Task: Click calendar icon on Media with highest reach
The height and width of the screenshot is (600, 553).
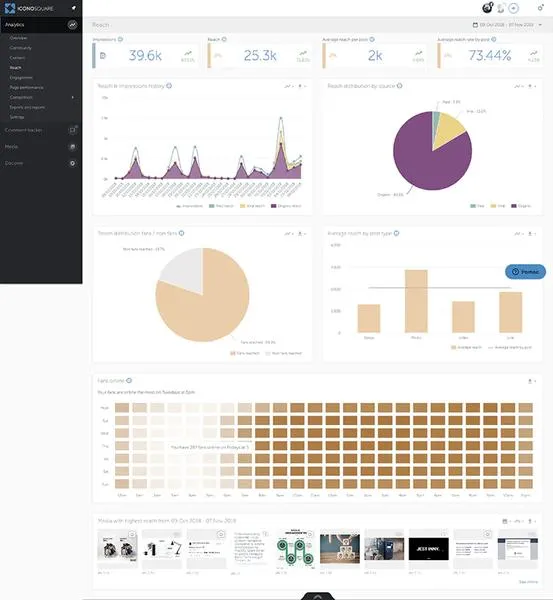Action: tap(505, 521)
